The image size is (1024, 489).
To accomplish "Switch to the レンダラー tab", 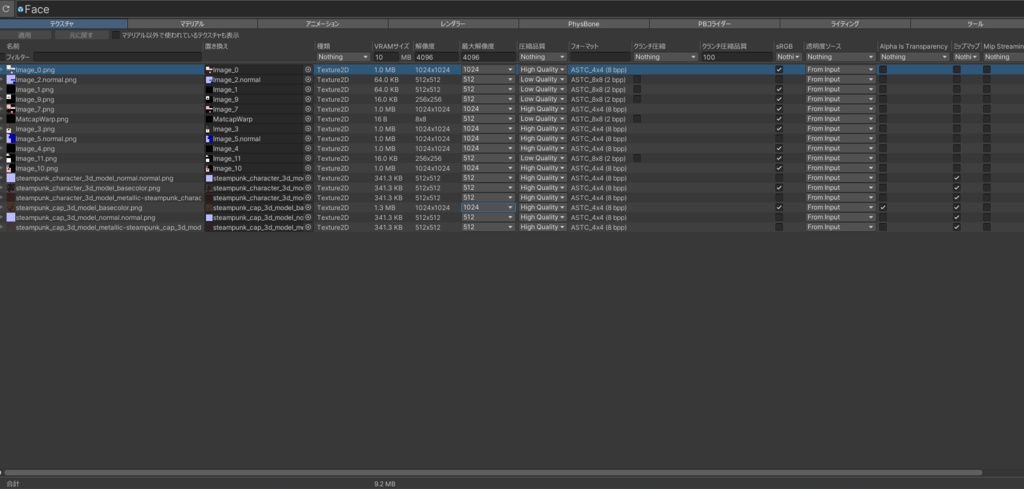I will [x=453, y=24].
